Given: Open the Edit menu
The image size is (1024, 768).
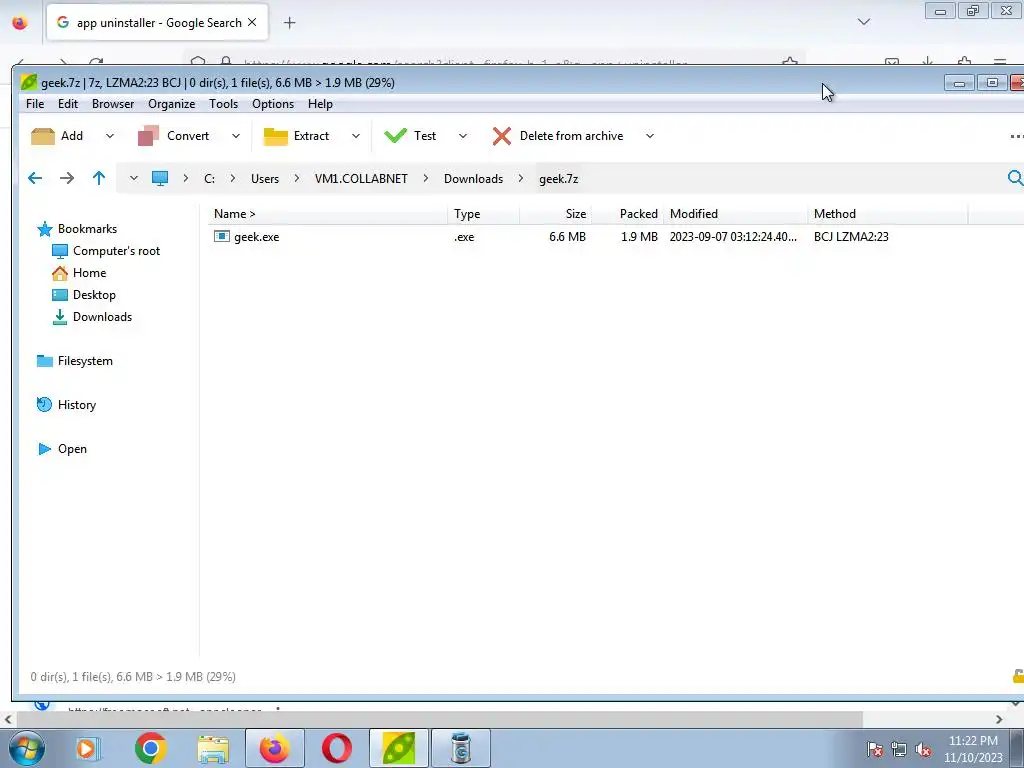Looking at the screenshot, I should click(x=68, y=104).
